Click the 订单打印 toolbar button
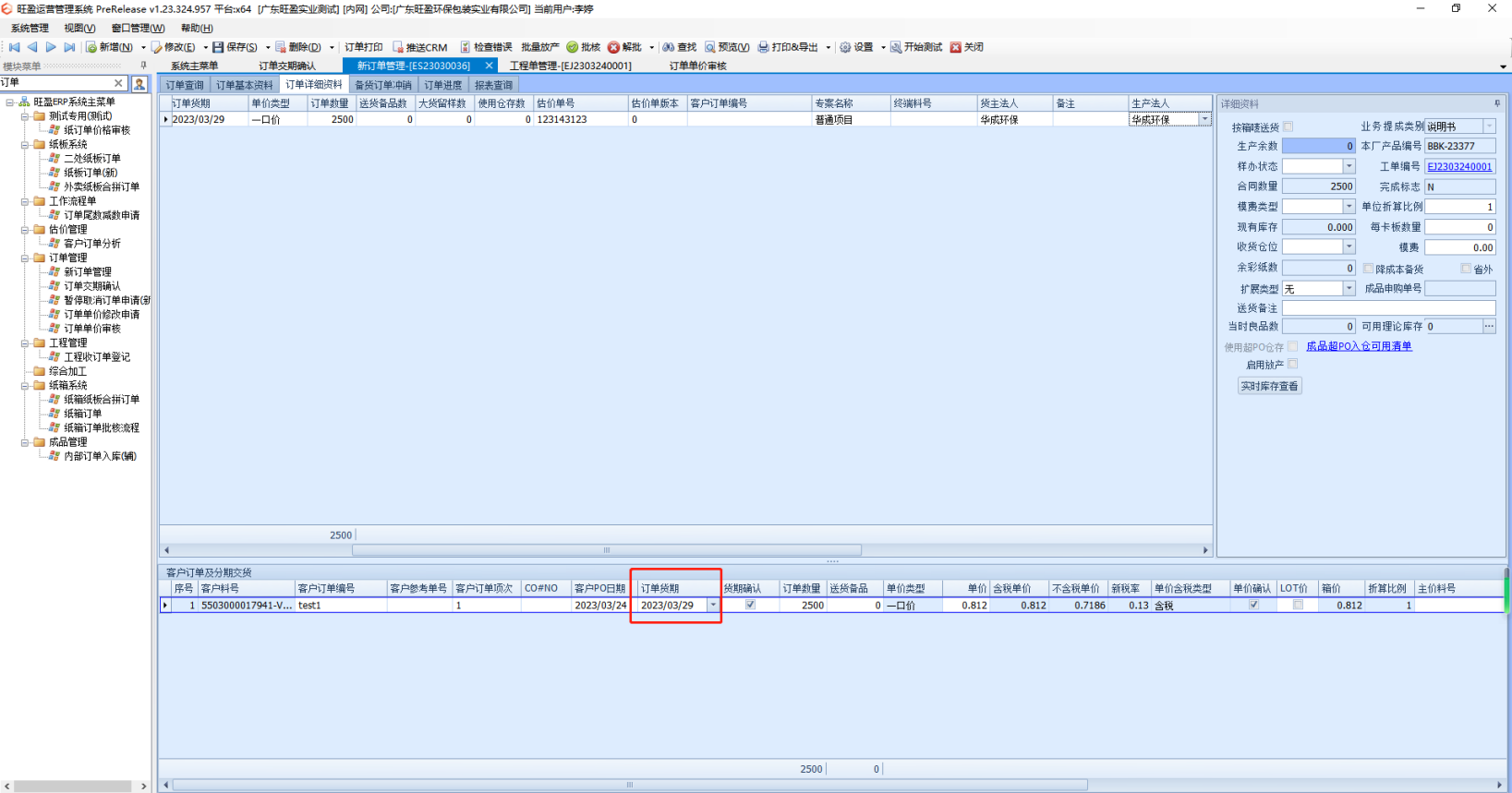 pos(363,47)
